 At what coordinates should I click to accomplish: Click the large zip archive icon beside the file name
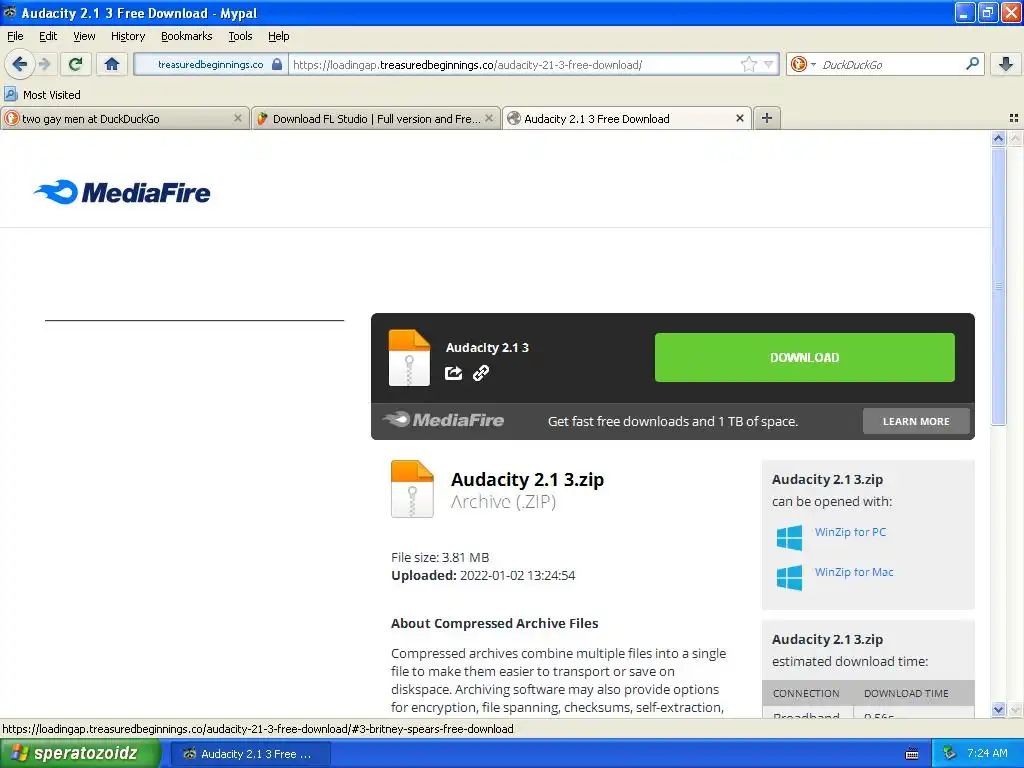click(x=412, y=489)
